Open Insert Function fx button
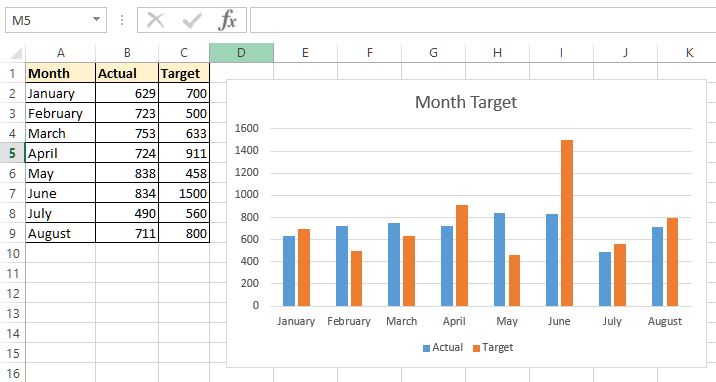 (227, 21)
